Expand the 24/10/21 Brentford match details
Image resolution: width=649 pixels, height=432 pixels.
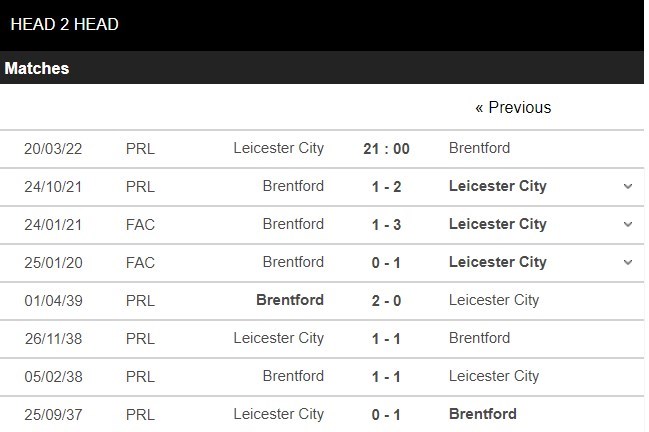pos(628,187)
